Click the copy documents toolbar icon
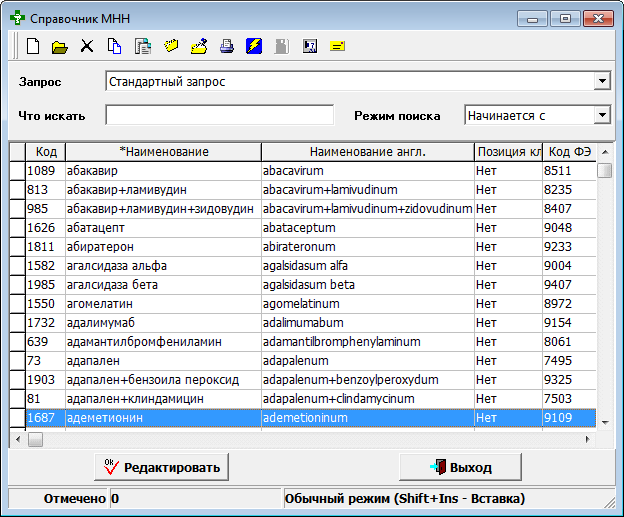 click(x=115, y=46)
